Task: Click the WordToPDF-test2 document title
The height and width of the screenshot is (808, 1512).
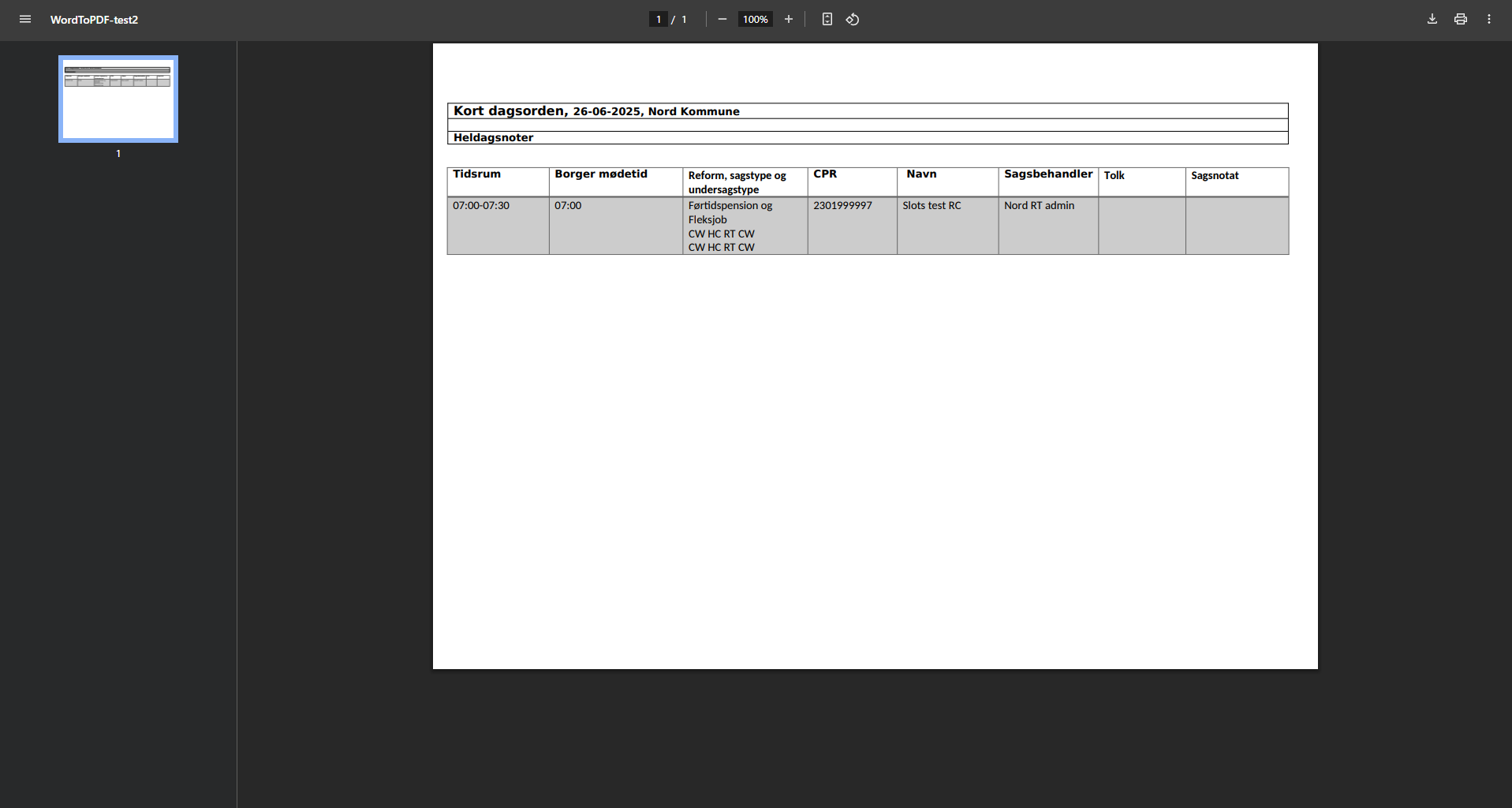Action: pyautogui.click(x=94, y=20)
